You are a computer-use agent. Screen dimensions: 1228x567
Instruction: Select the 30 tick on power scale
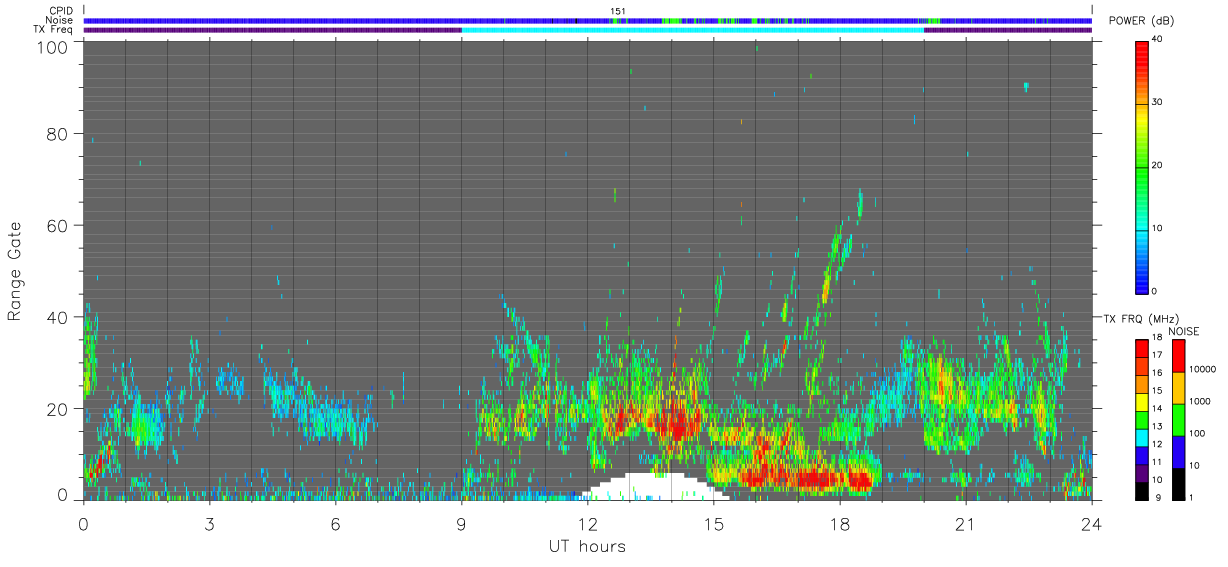tap(1158, 102)
